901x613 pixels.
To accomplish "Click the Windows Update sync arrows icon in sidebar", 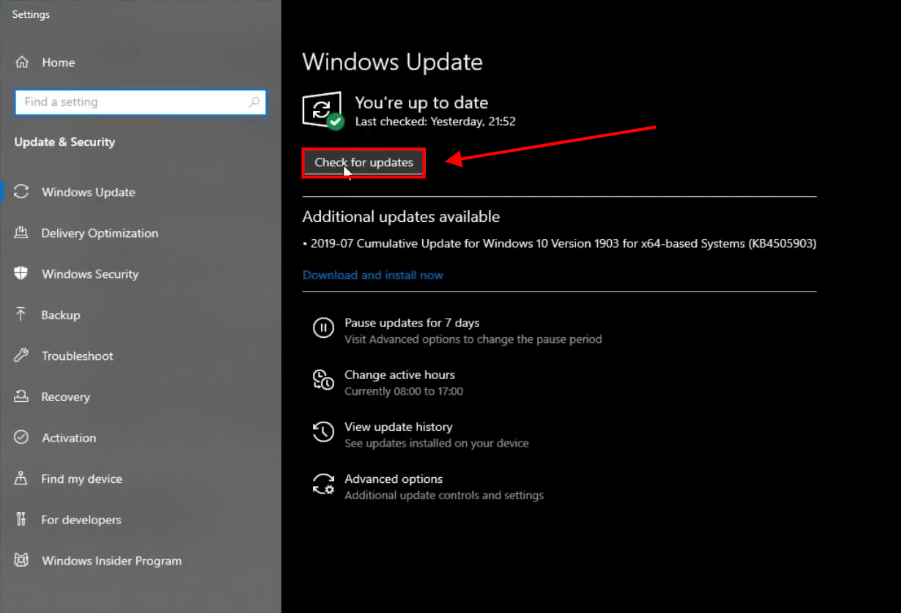I will 21,192.
